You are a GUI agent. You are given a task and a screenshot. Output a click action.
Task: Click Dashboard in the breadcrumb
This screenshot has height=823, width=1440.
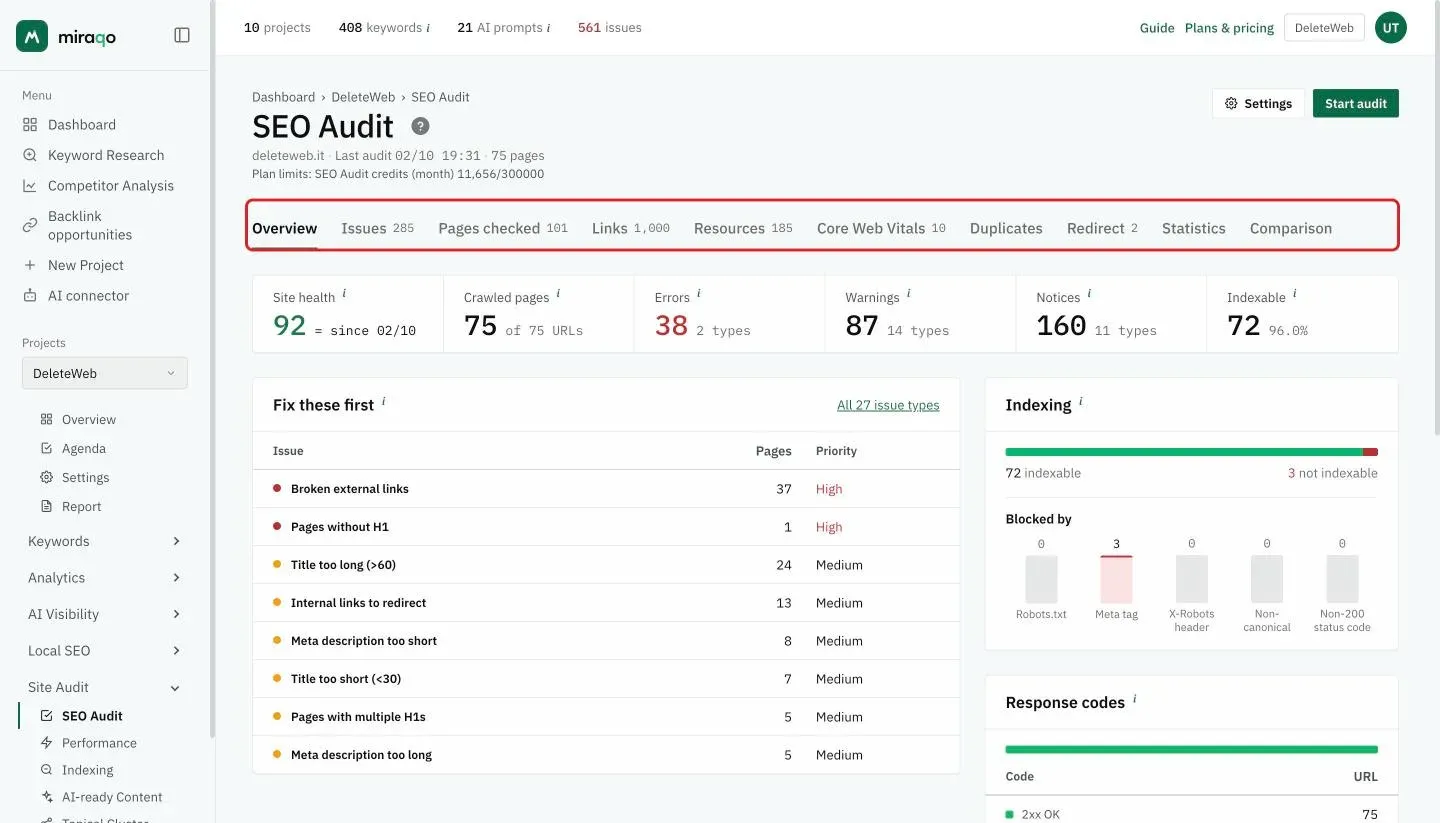point(283,97)
